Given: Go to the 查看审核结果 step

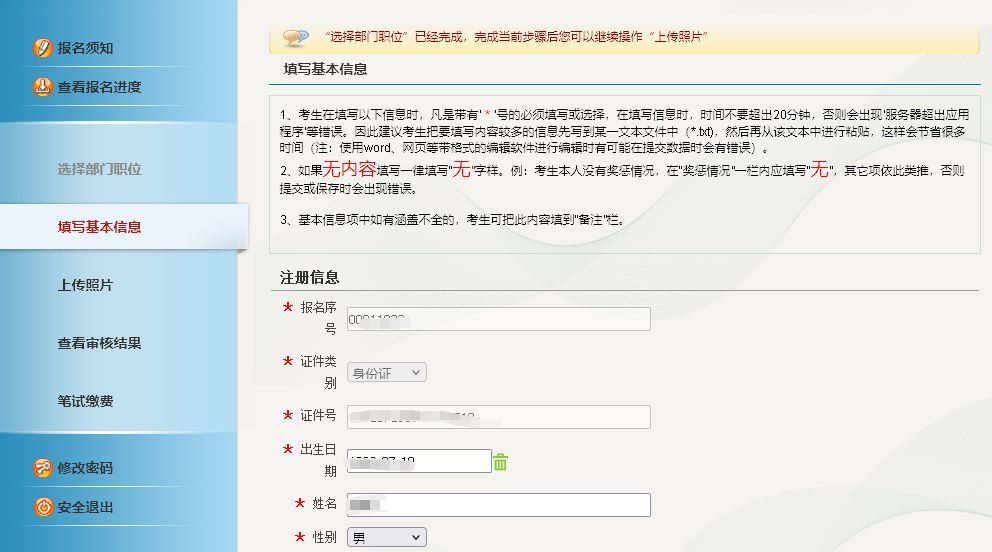Looking at the screenshot, I should click(99, 343).
